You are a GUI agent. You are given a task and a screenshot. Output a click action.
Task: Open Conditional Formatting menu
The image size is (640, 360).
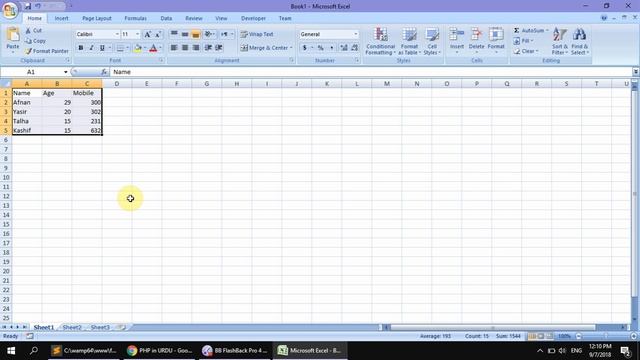tap(380, 41)
